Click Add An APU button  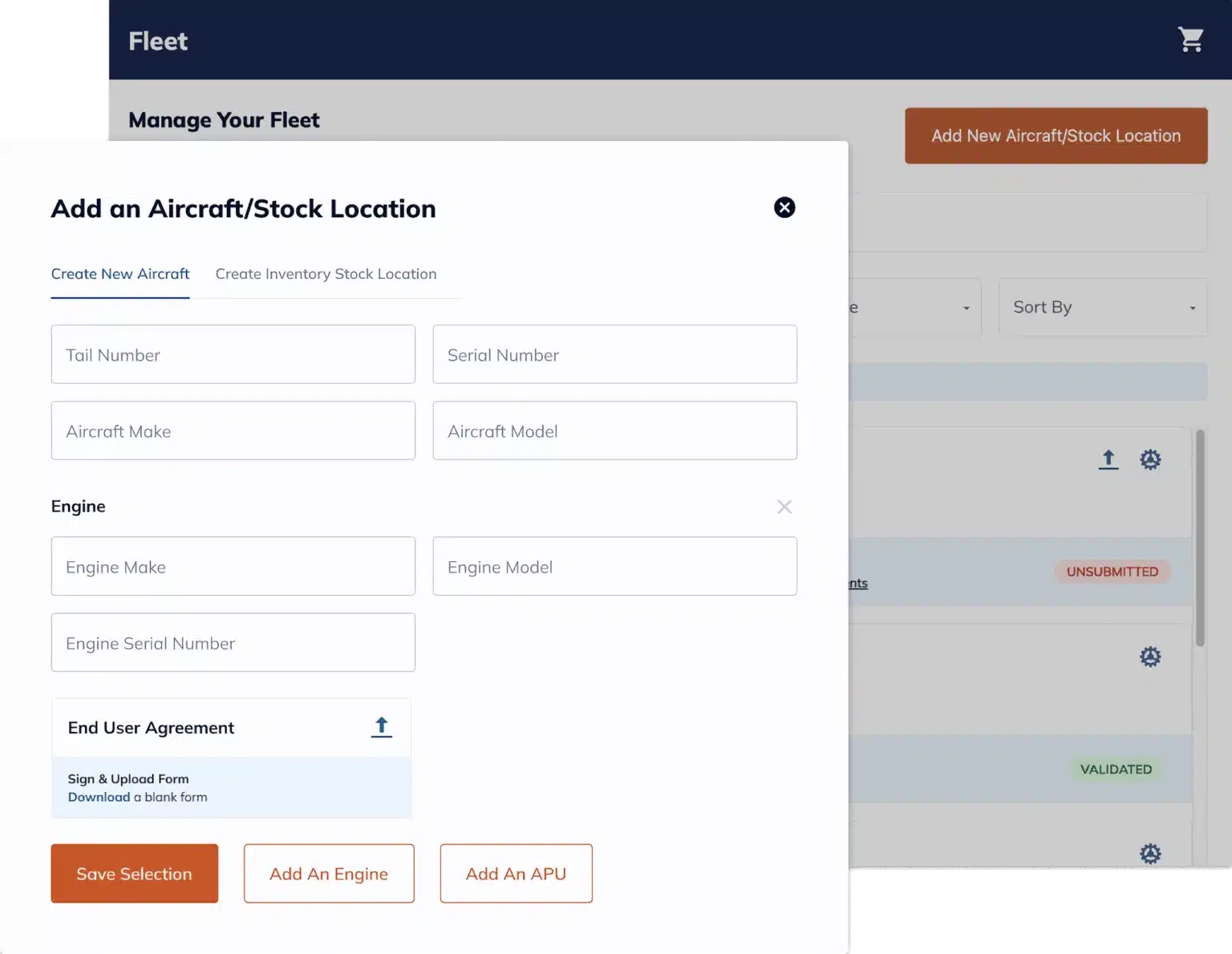(x=516, y=874)
